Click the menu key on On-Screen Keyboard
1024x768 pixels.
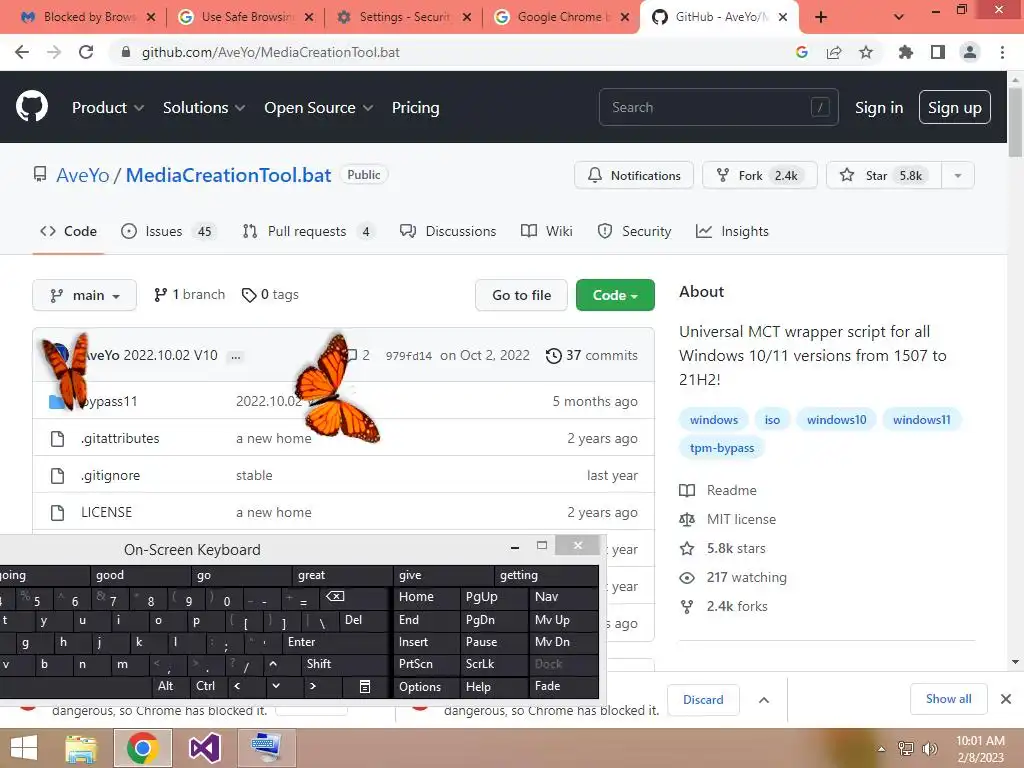[x=365, y=686]
